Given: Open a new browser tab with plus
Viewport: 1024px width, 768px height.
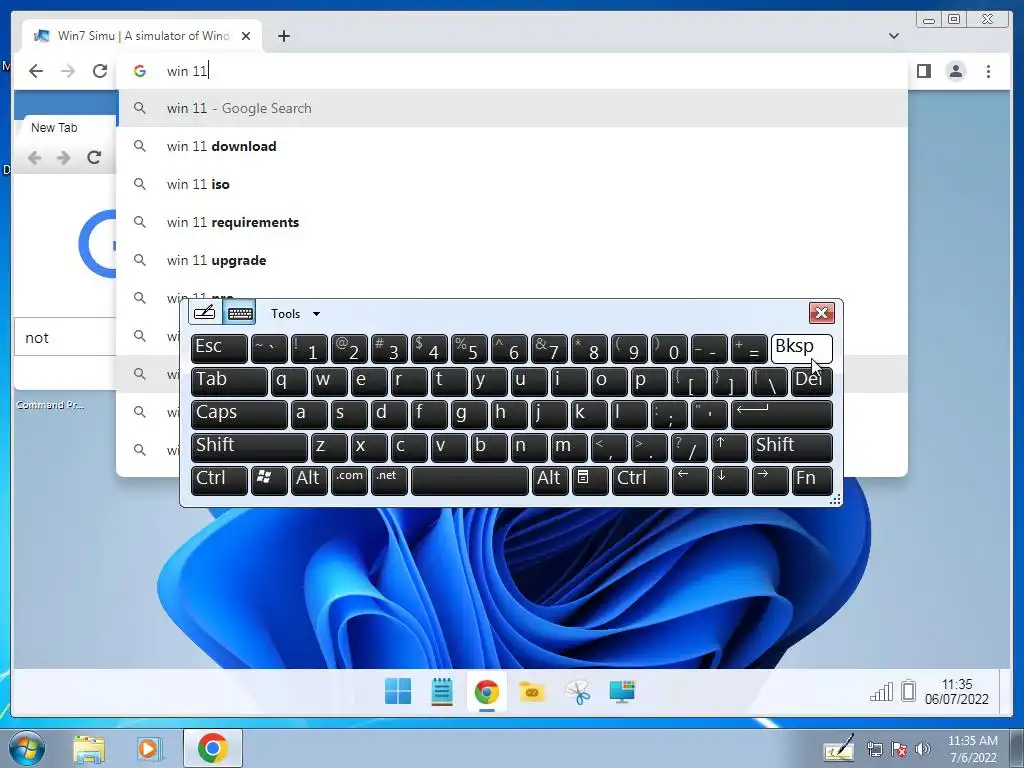Looking at the screenshot, I should pyautogui.click(x=283, y=36).
